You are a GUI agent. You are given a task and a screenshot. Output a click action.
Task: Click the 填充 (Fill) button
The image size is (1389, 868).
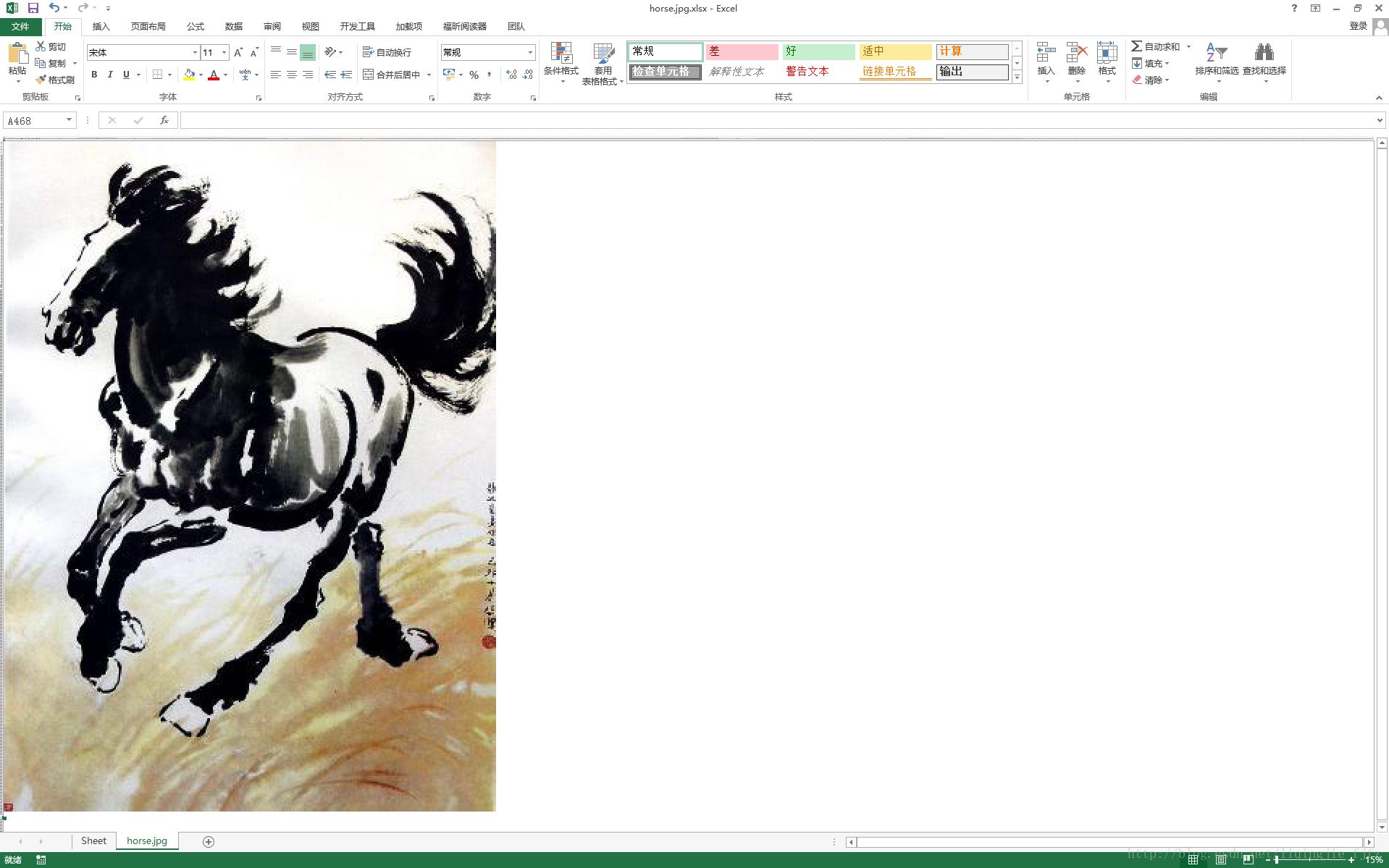tap(1150, 63)
